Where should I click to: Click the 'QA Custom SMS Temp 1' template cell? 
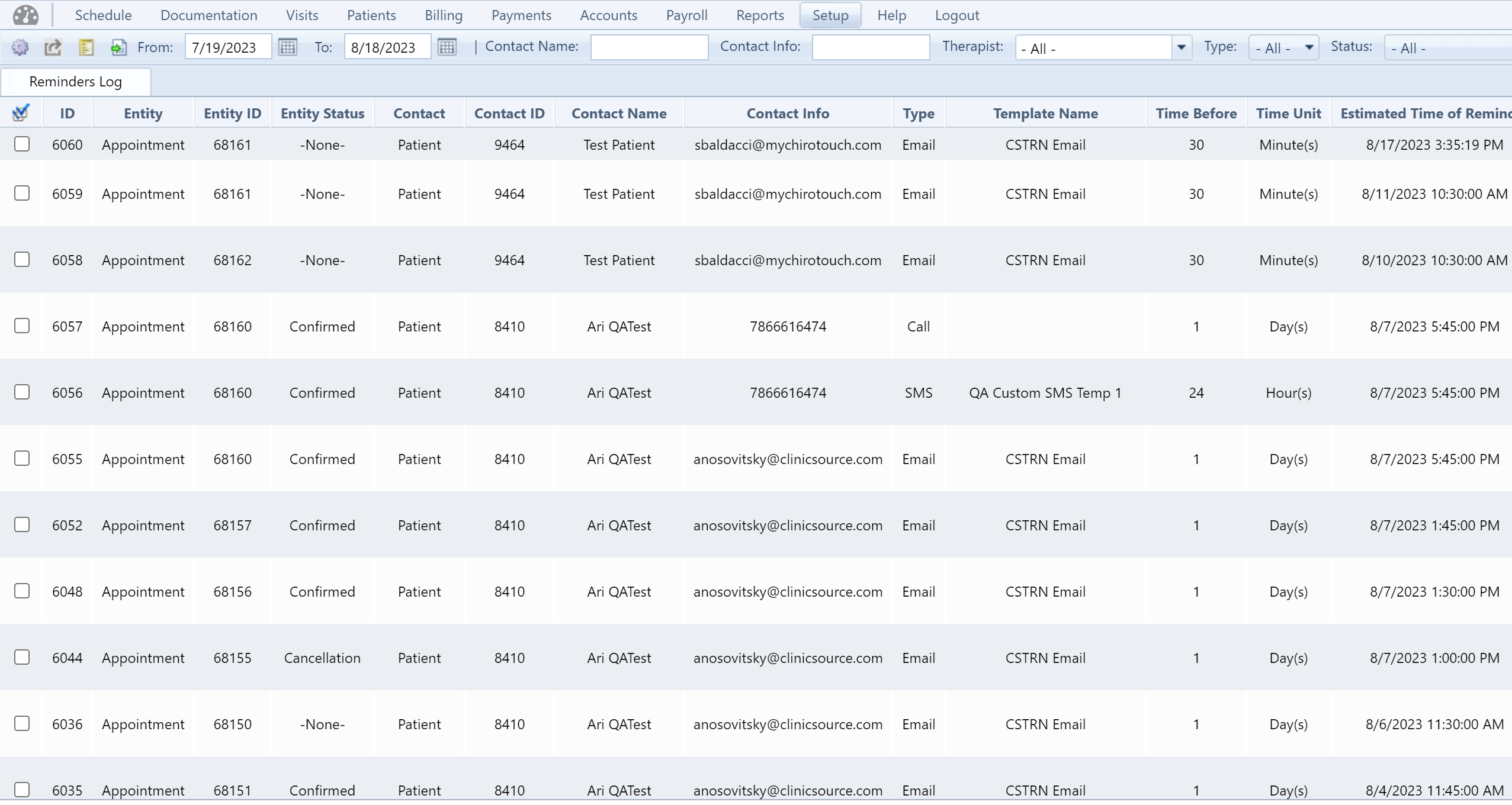pos(1045,392)
